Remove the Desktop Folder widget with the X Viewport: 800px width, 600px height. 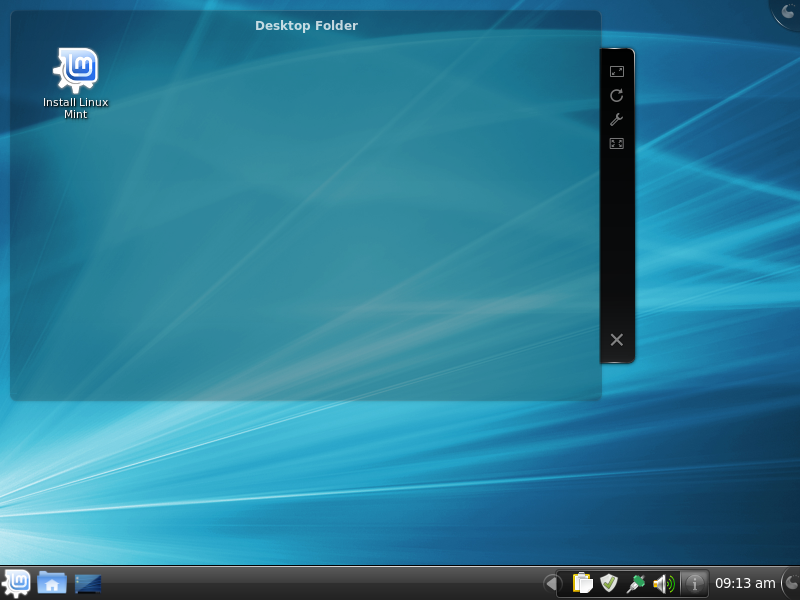(617, 340)
